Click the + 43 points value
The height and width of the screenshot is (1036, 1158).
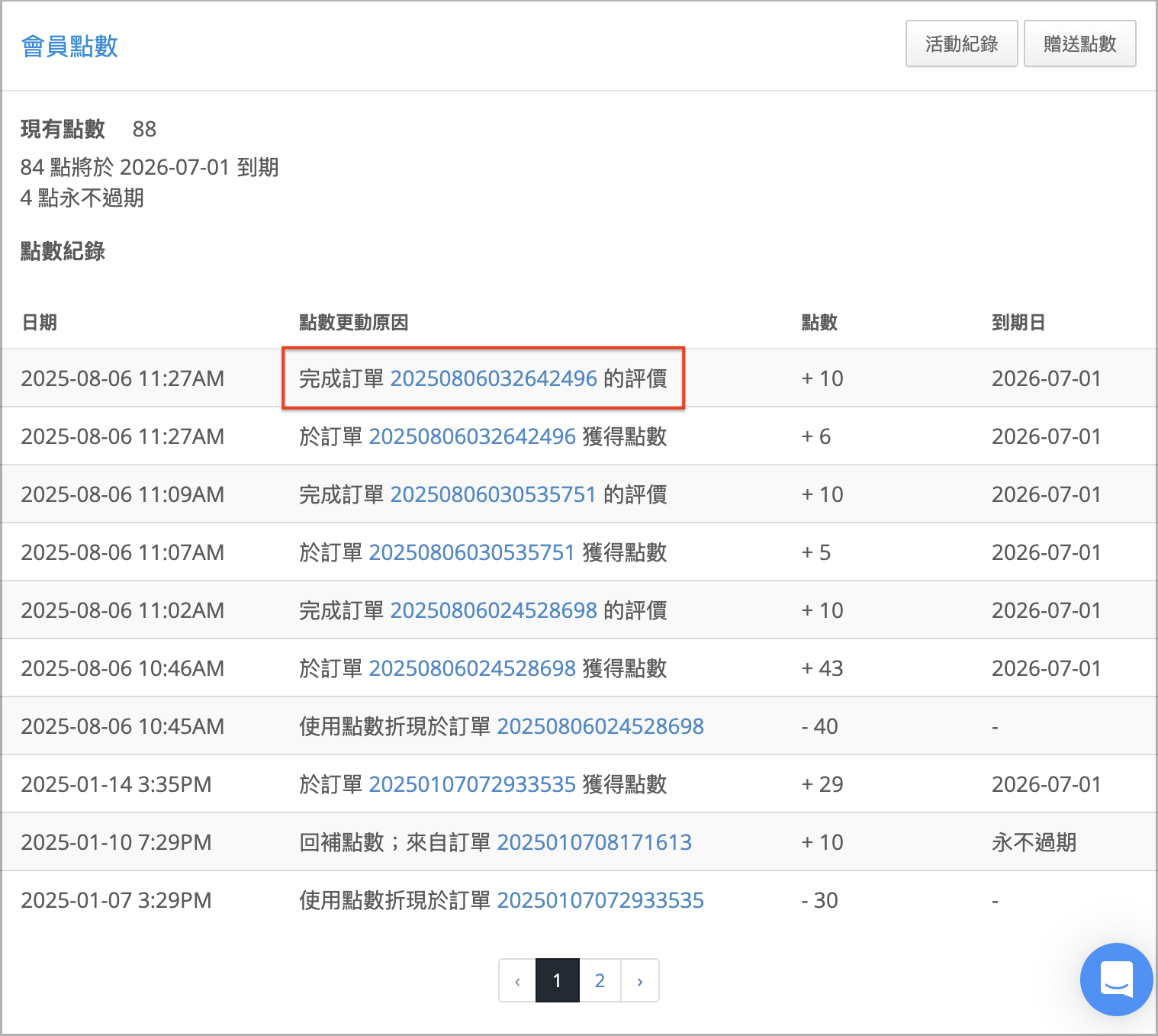(x=822, y=668)
